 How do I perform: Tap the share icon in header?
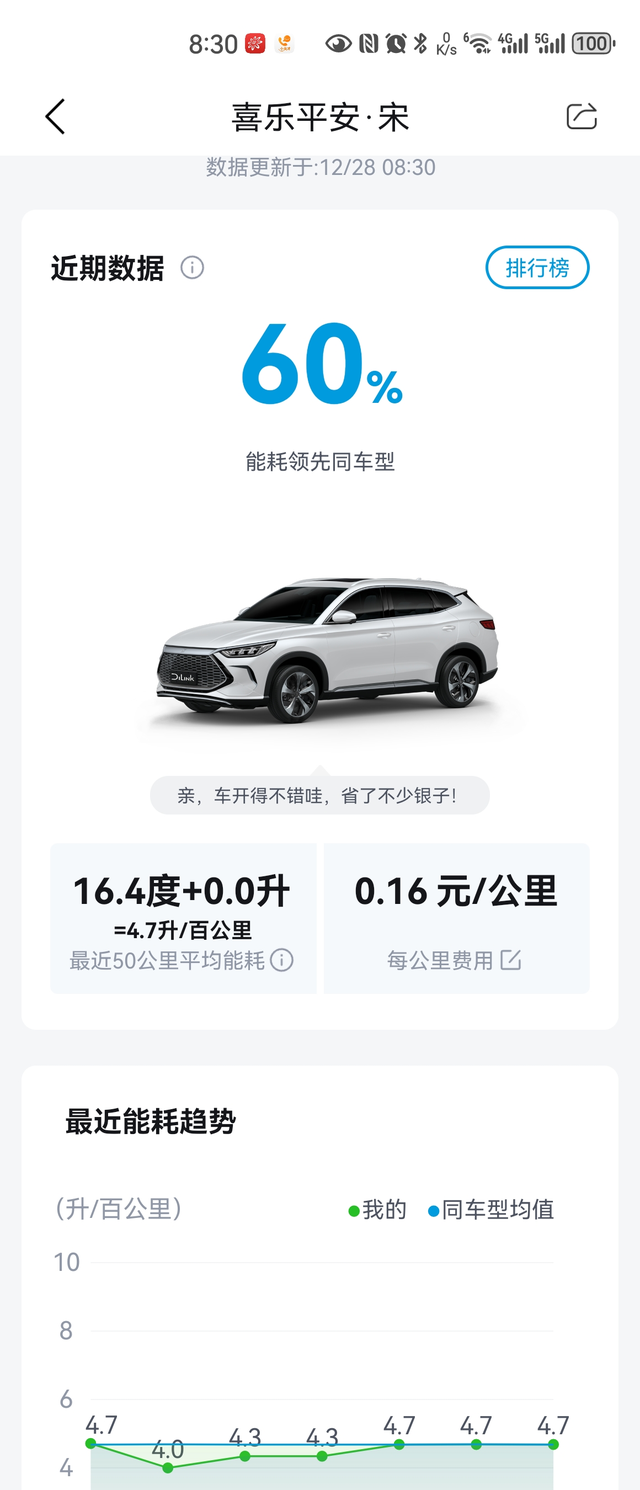[582, 117]
